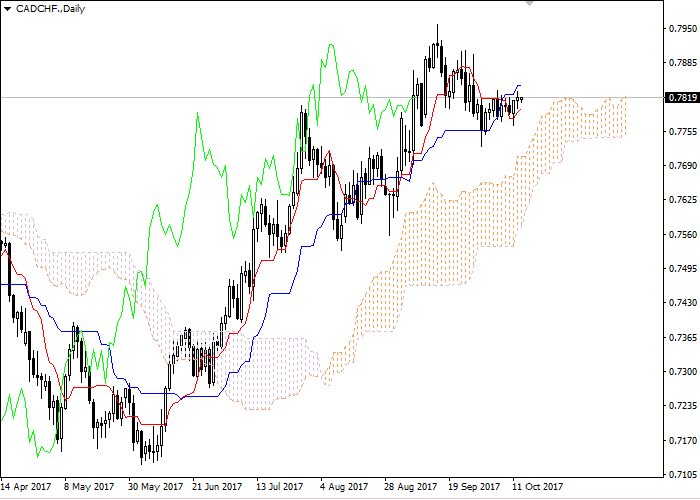This screenshot has width=700, height=500.
Task: Click the 0.7885 price axis label
Action: click(682, 62)
